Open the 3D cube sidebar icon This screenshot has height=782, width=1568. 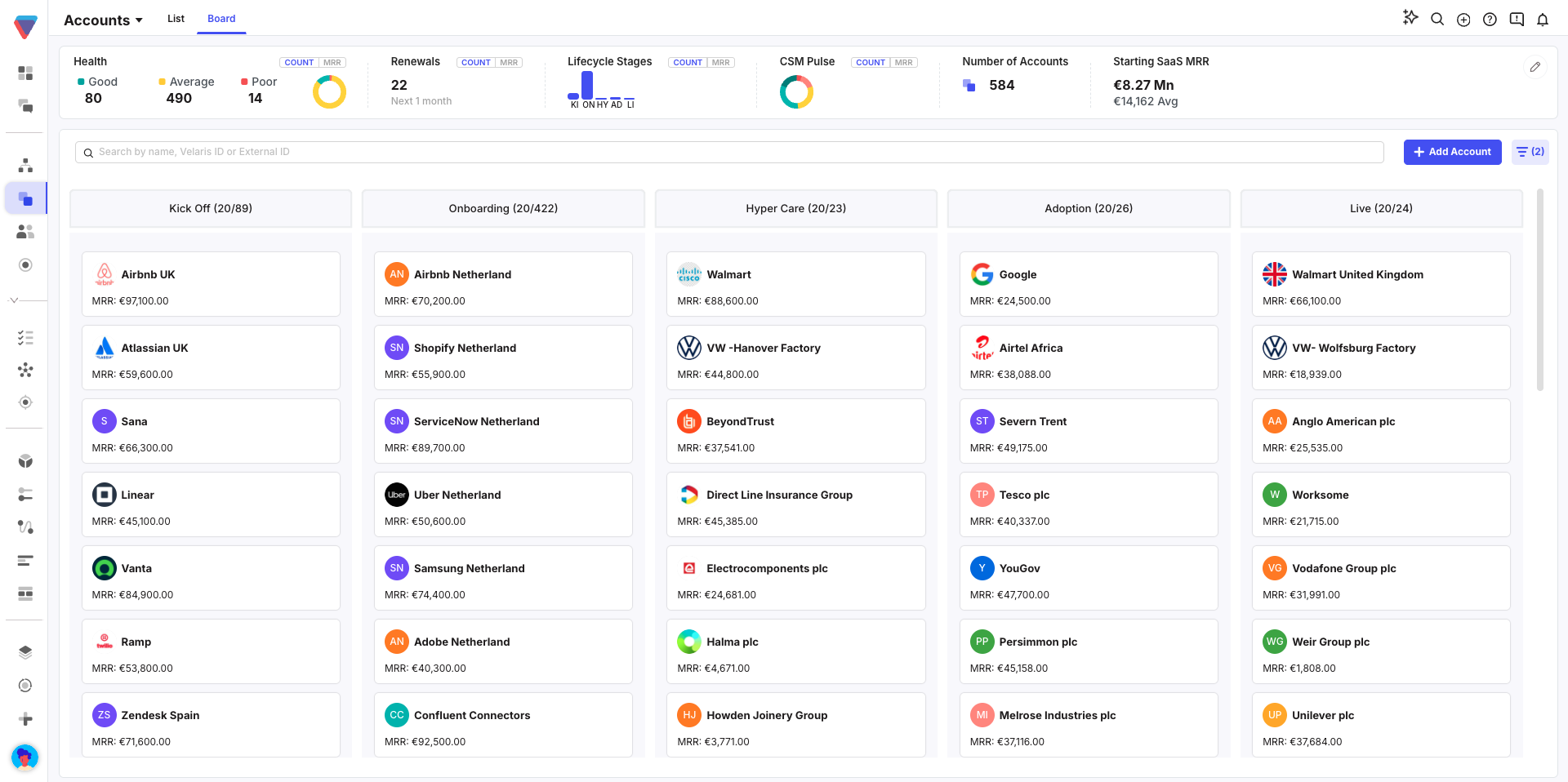(x=25, y=461)
